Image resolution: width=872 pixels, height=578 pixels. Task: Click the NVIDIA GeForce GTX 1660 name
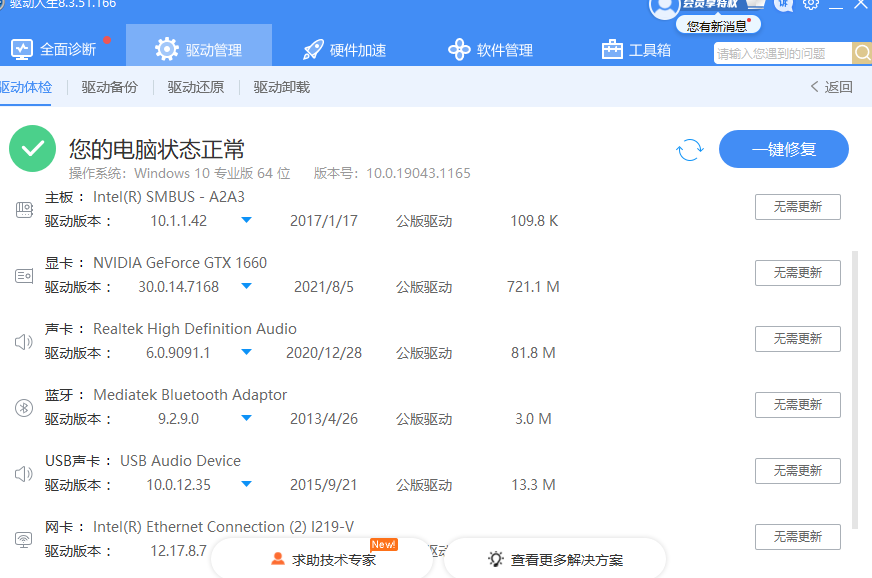pos(180,263)
